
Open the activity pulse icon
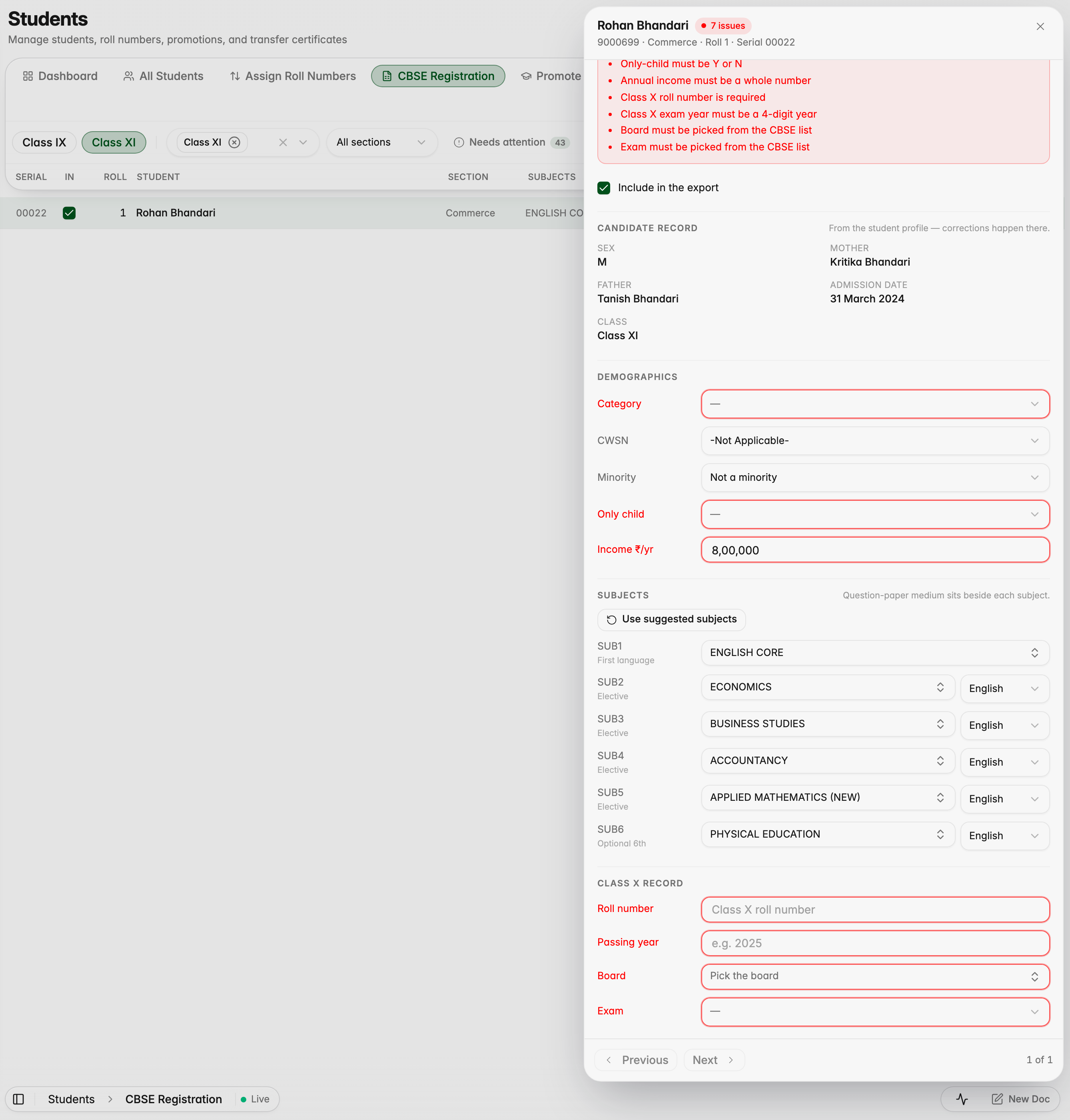click(x=962, y=1098)
